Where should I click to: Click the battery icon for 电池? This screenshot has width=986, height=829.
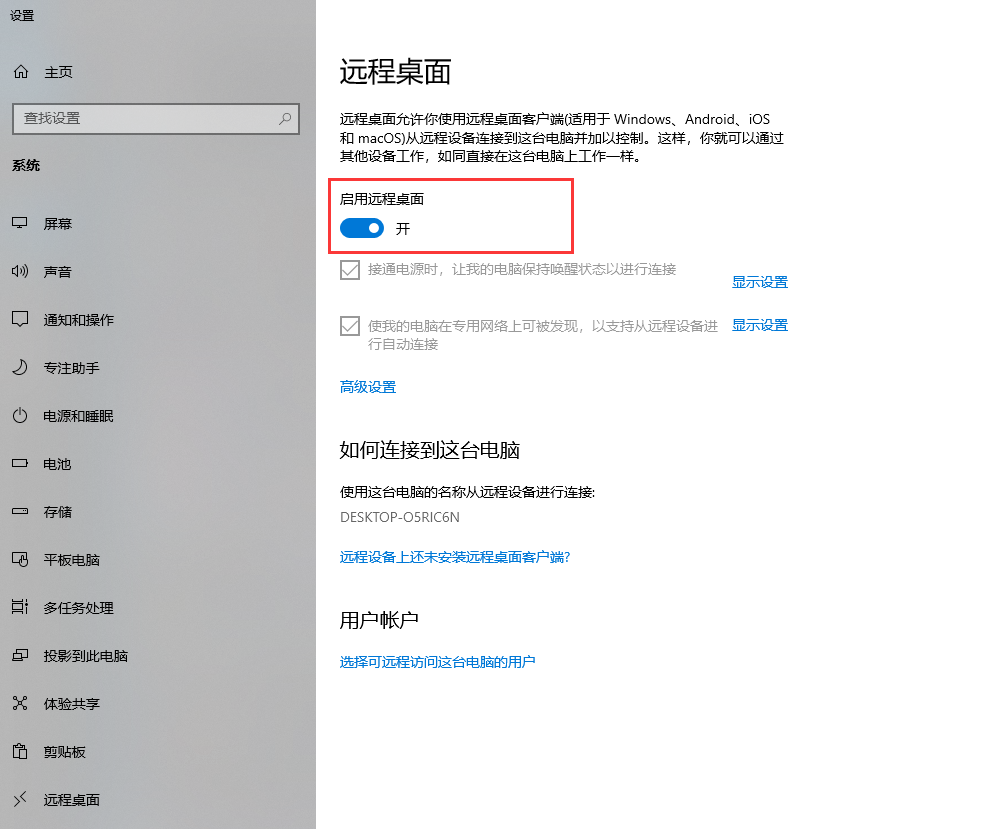pyautogui.click(x=19, y=464)
